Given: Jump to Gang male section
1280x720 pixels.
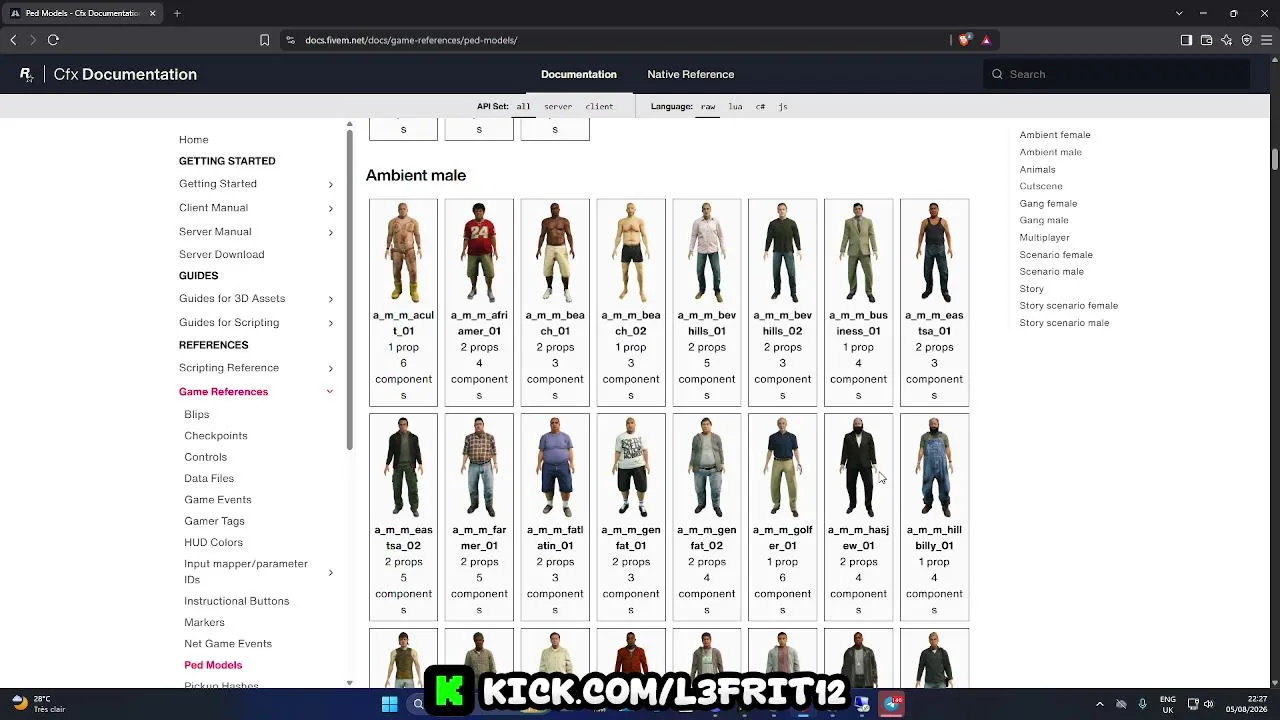Looking at the screenshot, I should coord(1044,220).
